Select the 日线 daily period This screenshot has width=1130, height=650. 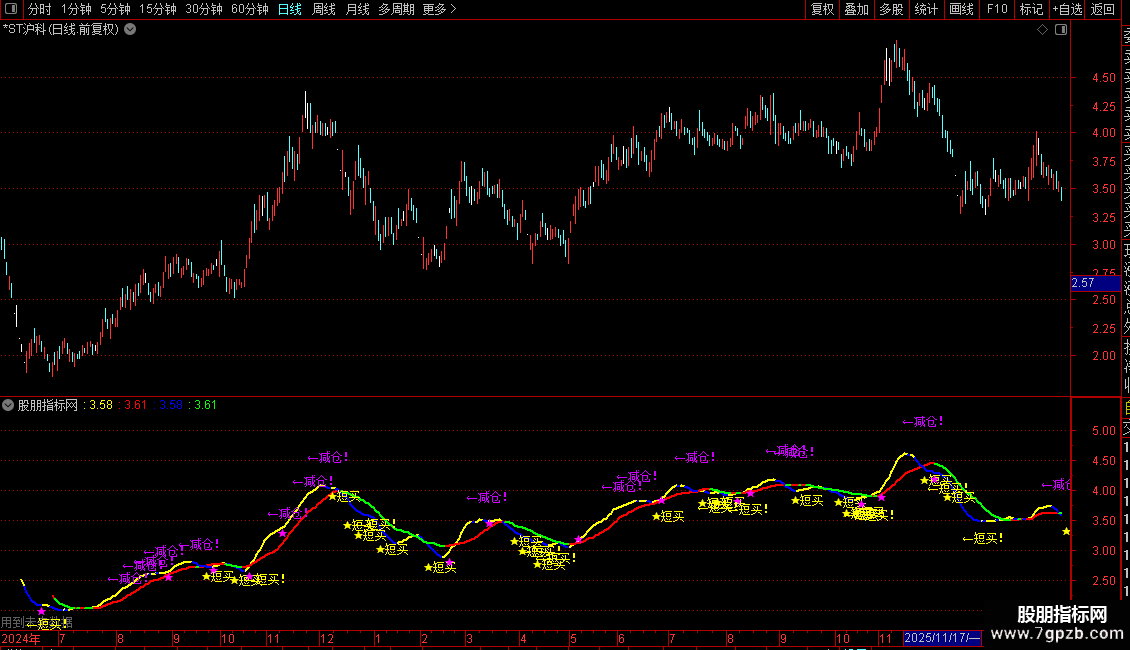(x=290, y=9)
